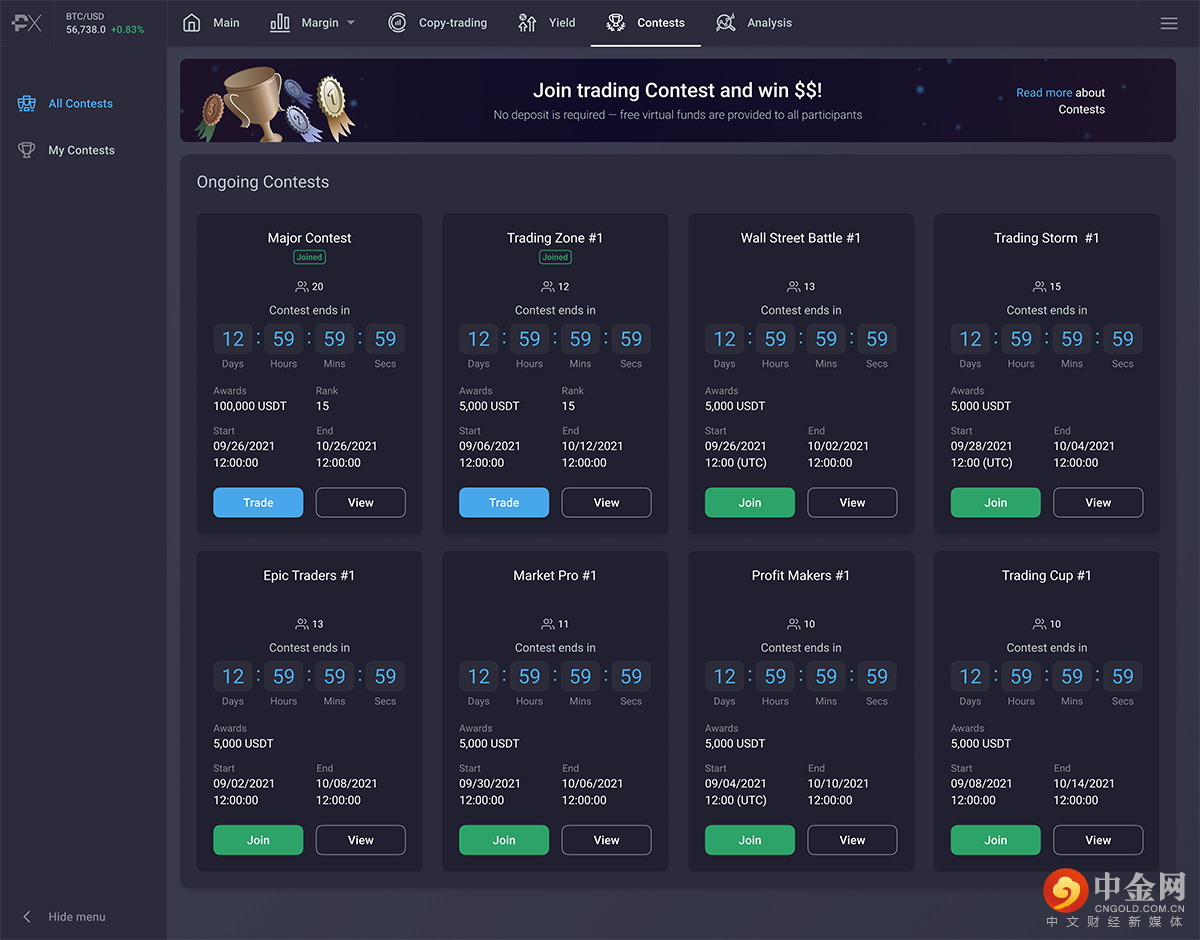
Task: Click participants icon on Trading Zone #1 card
Action: (x=548, y=287)
